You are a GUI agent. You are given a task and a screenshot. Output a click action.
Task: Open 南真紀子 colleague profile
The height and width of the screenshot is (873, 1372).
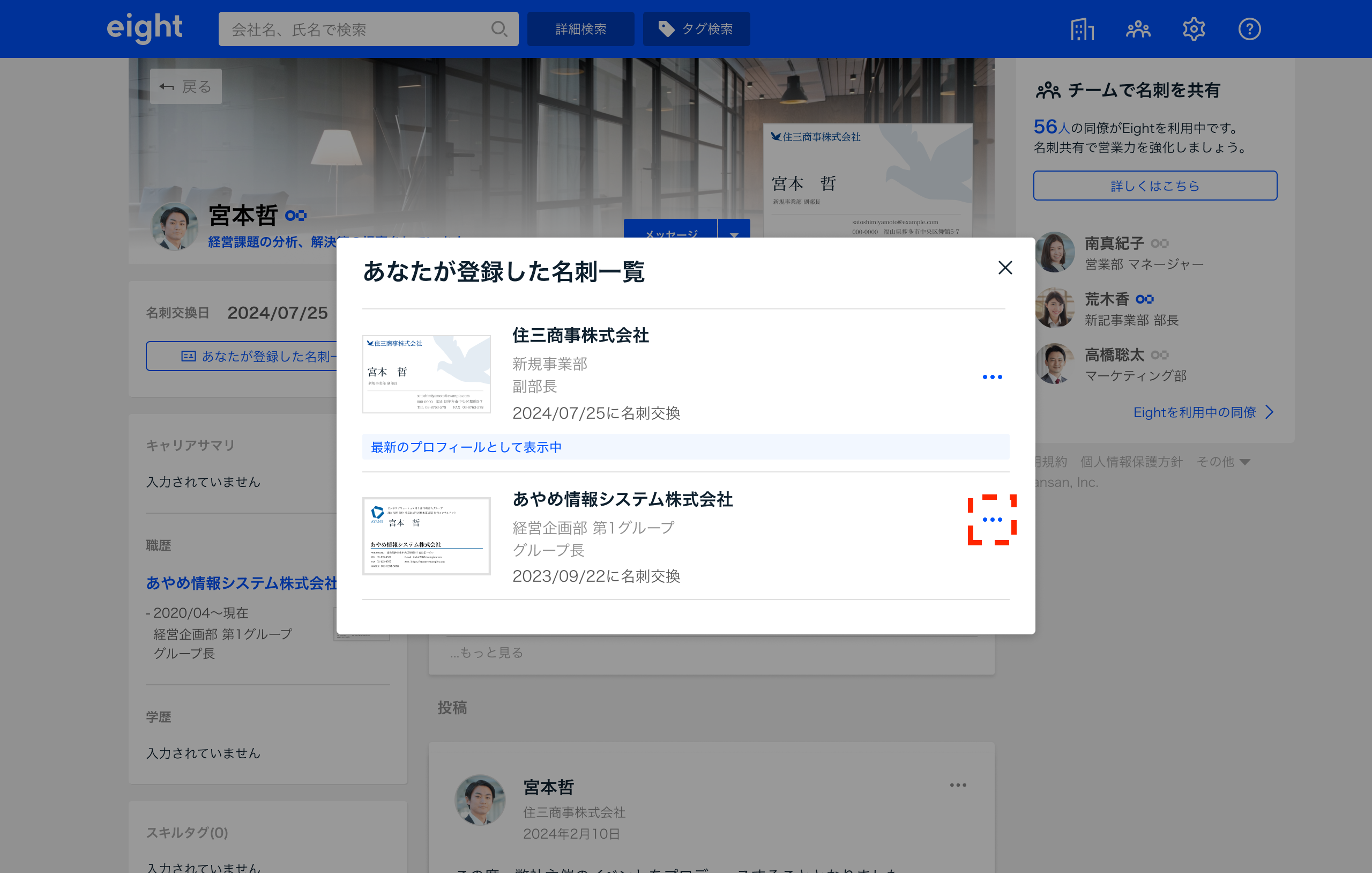1114,243
